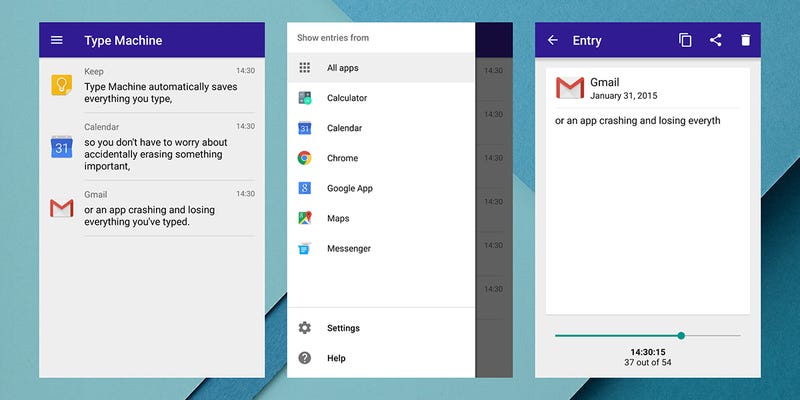This screenshot has height=400, width=800.
Task: Choose Maps from the drawer
Action: 381,218
